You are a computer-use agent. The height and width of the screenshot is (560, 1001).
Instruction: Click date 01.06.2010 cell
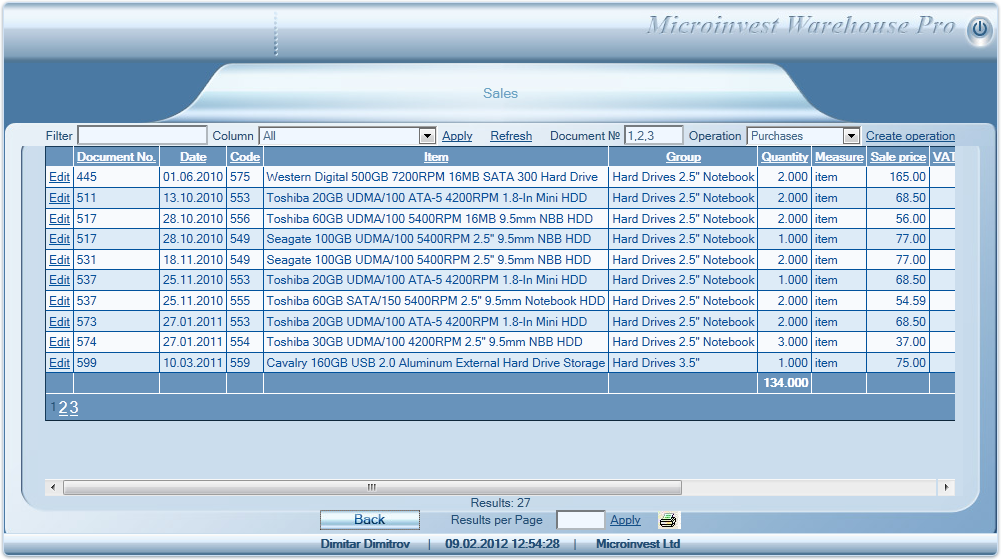tap(193, 177)
